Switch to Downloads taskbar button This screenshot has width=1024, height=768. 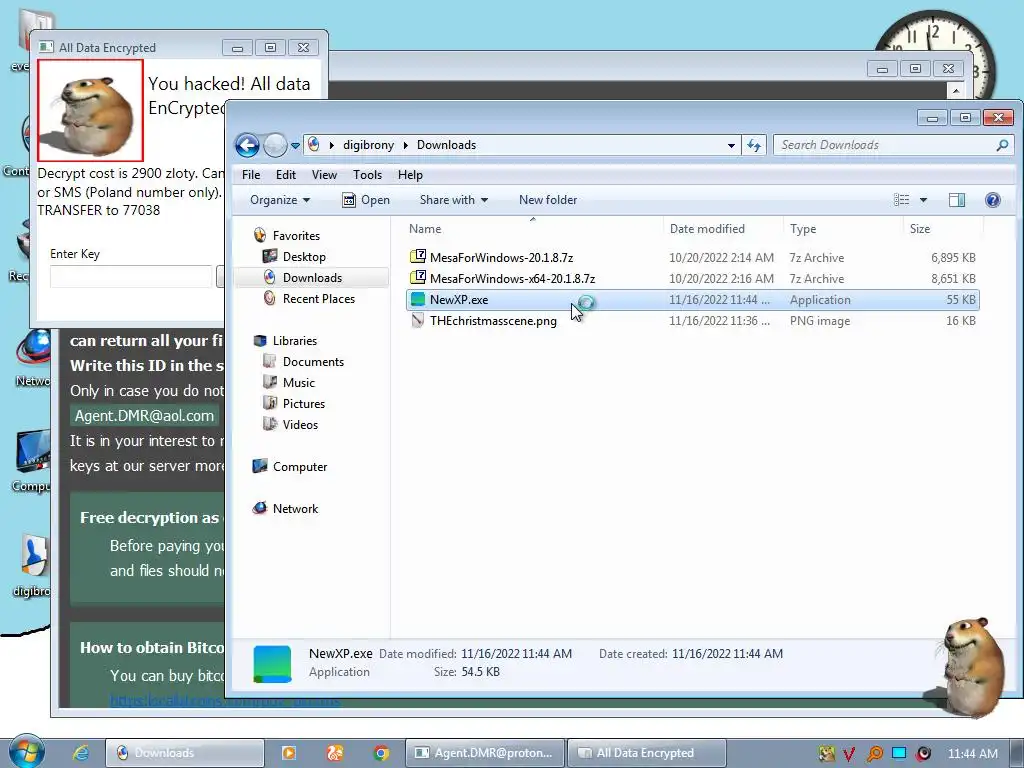185,753
